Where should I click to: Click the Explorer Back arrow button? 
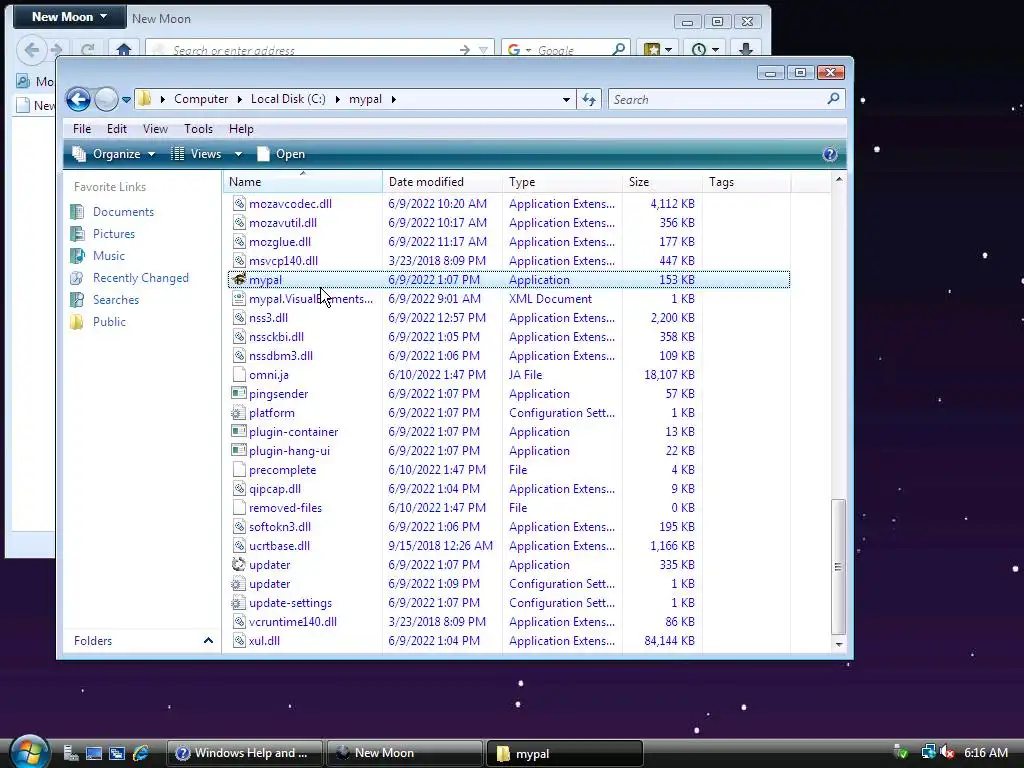coord(78,99)
